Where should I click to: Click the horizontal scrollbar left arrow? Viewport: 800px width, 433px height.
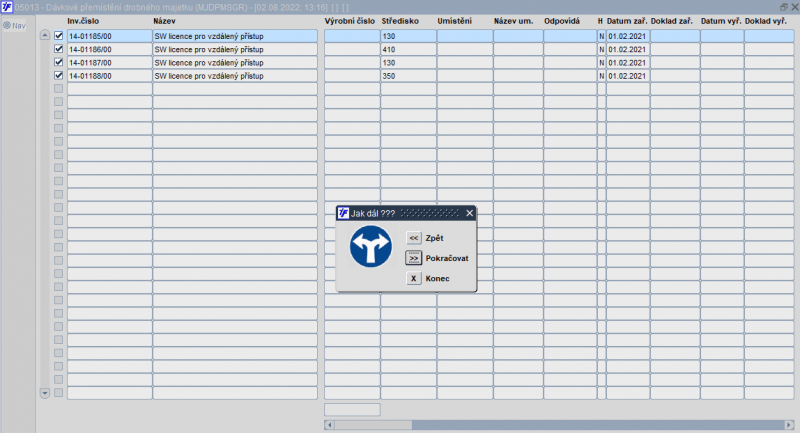330,425
